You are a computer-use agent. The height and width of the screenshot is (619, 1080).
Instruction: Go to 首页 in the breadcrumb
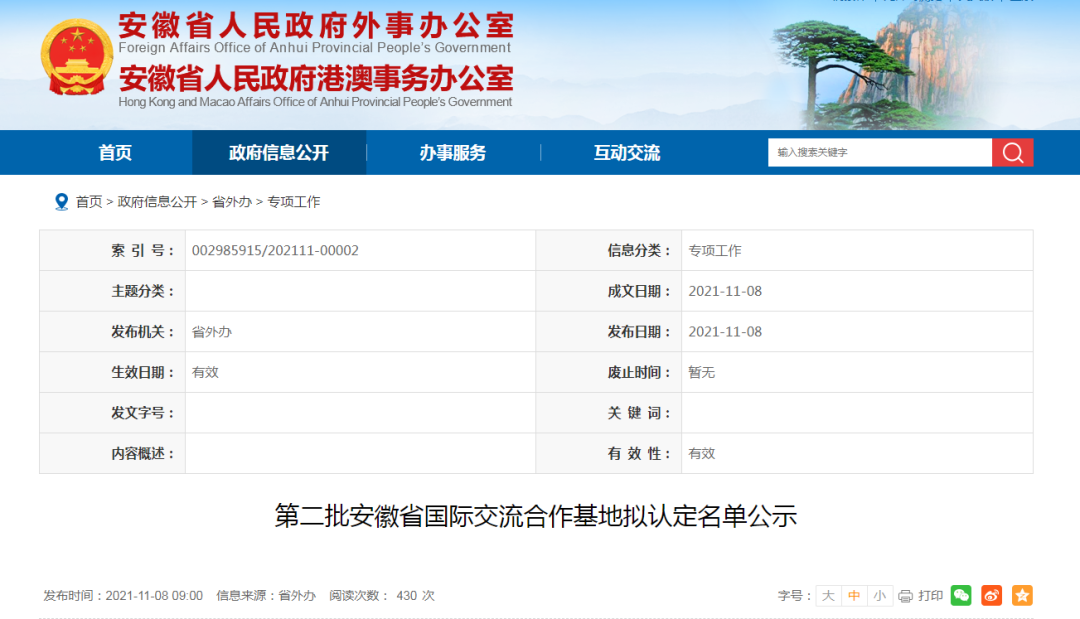(x=89, y=202)
